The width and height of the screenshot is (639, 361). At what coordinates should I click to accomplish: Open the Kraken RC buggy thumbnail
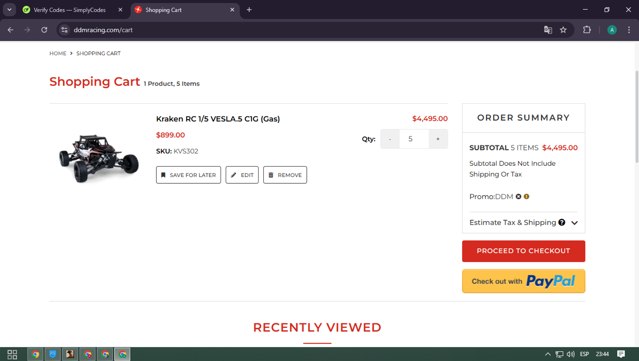click(99, 158)
